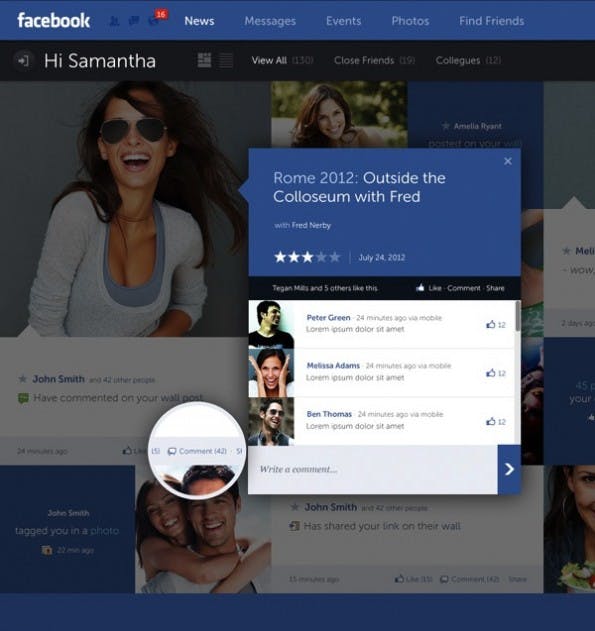Click Share on the shared link post

pos(517,579)
